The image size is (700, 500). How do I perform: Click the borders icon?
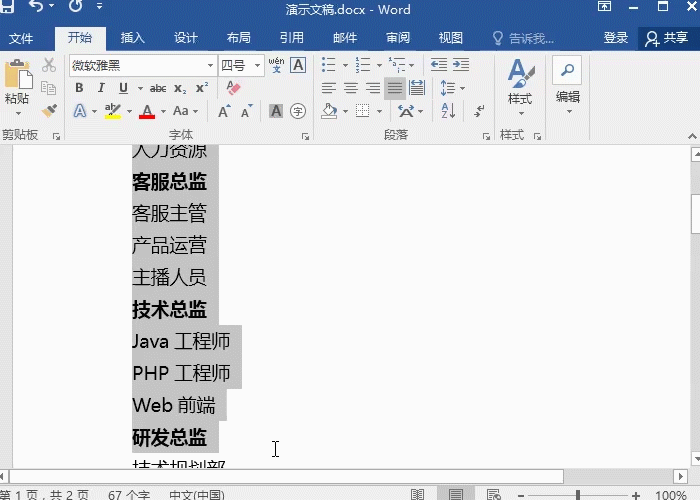[362, 111]
